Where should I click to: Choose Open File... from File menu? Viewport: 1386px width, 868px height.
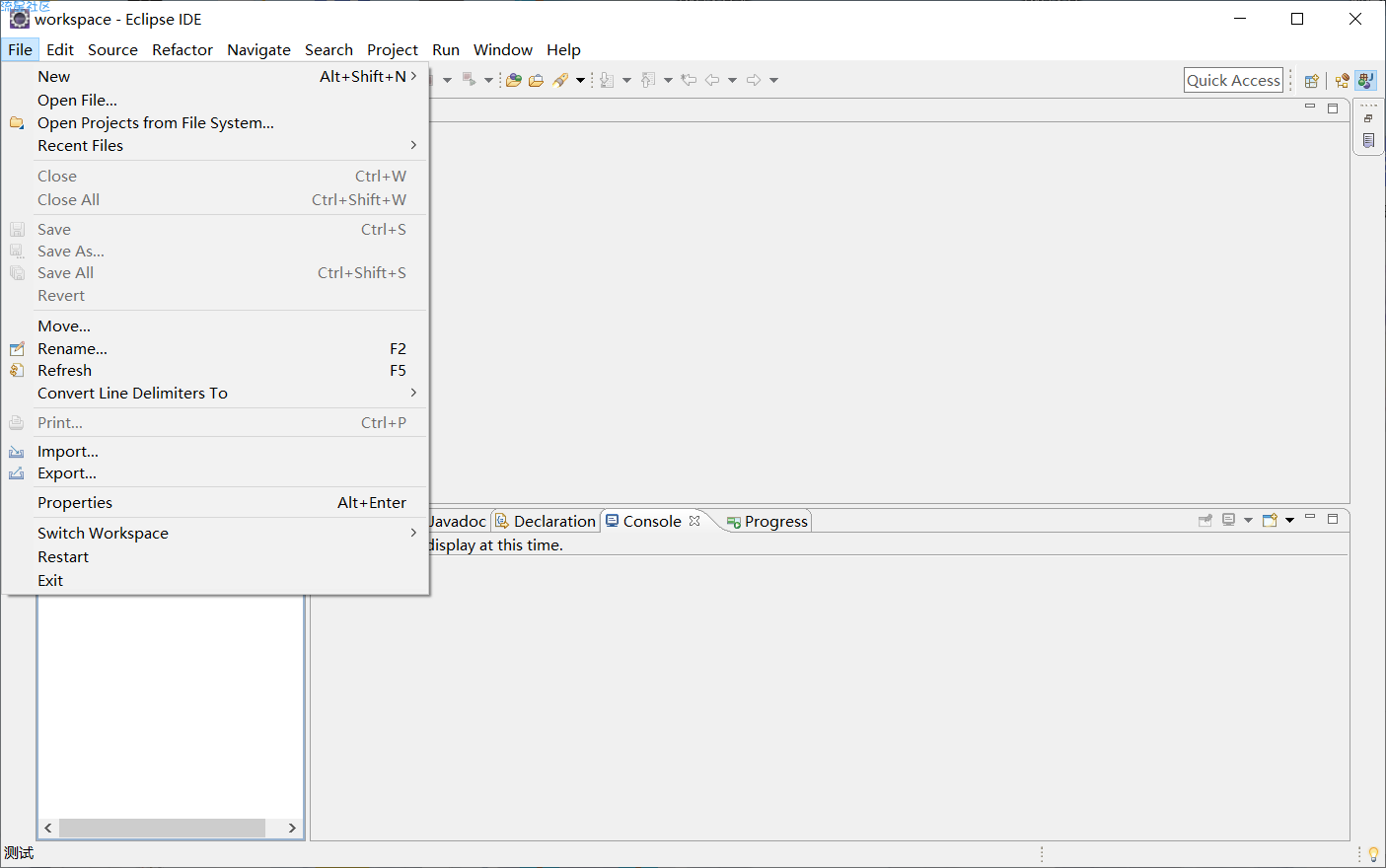(215, 100)
